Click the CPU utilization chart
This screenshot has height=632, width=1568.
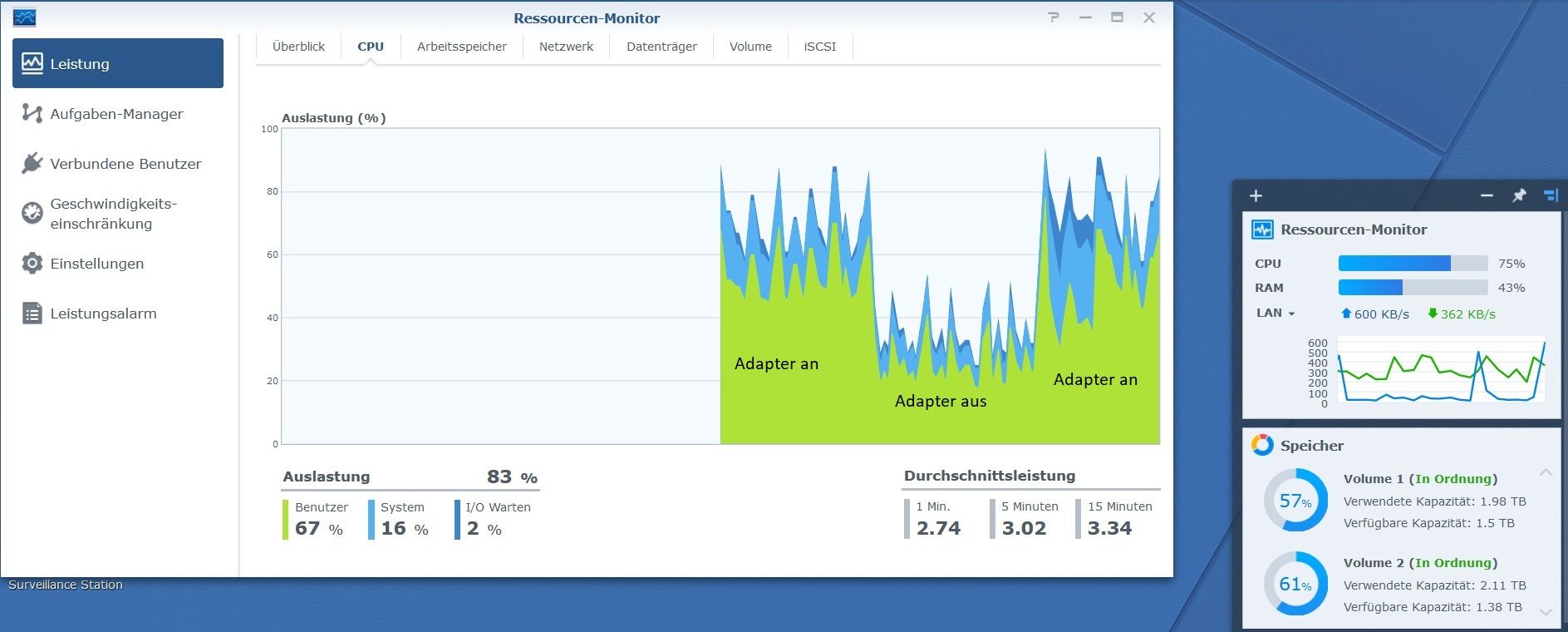tap(720, 286)
